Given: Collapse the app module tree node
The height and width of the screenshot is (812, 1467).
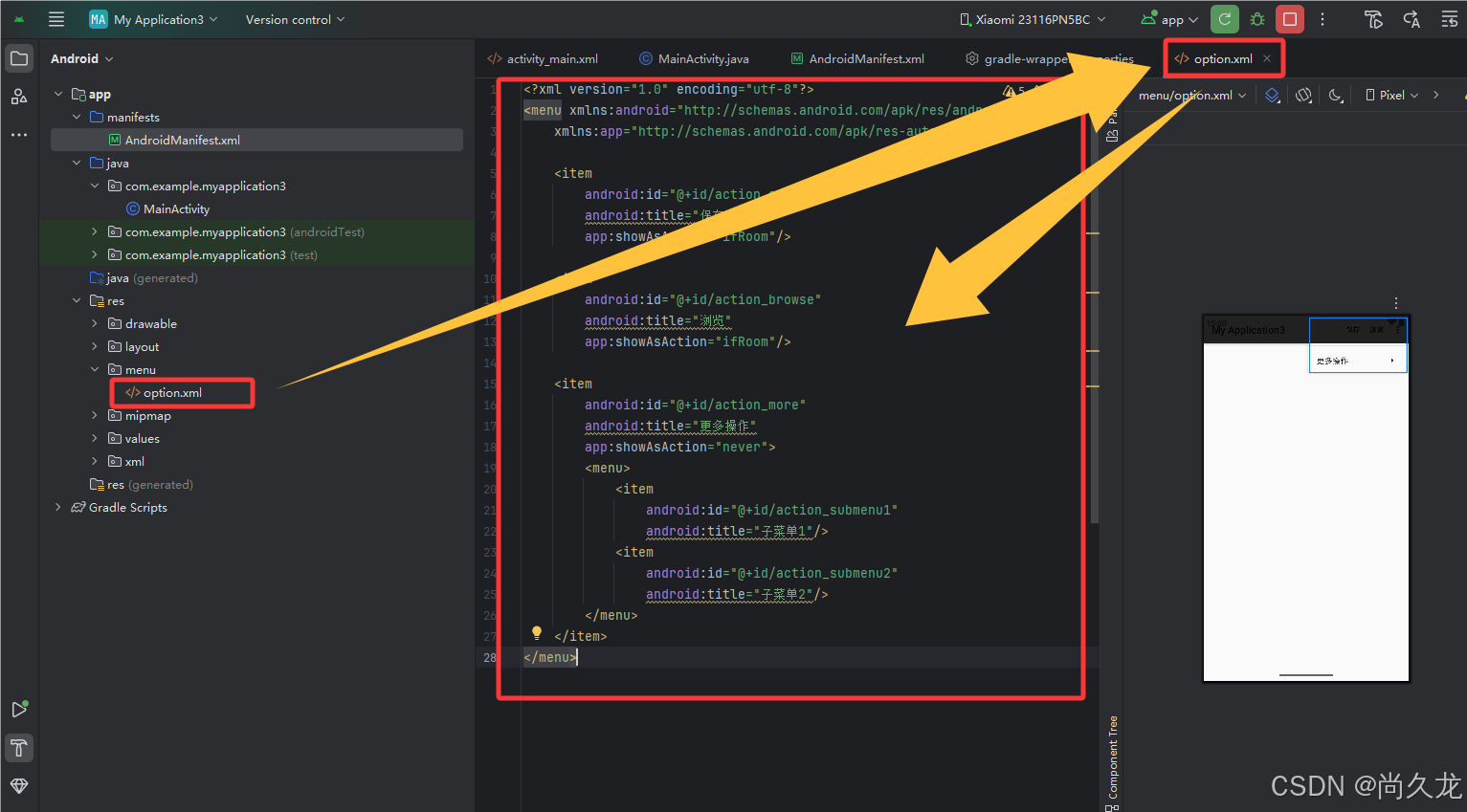Looking at the screenshot, I should pyautogui.click(x=58, y=94).
